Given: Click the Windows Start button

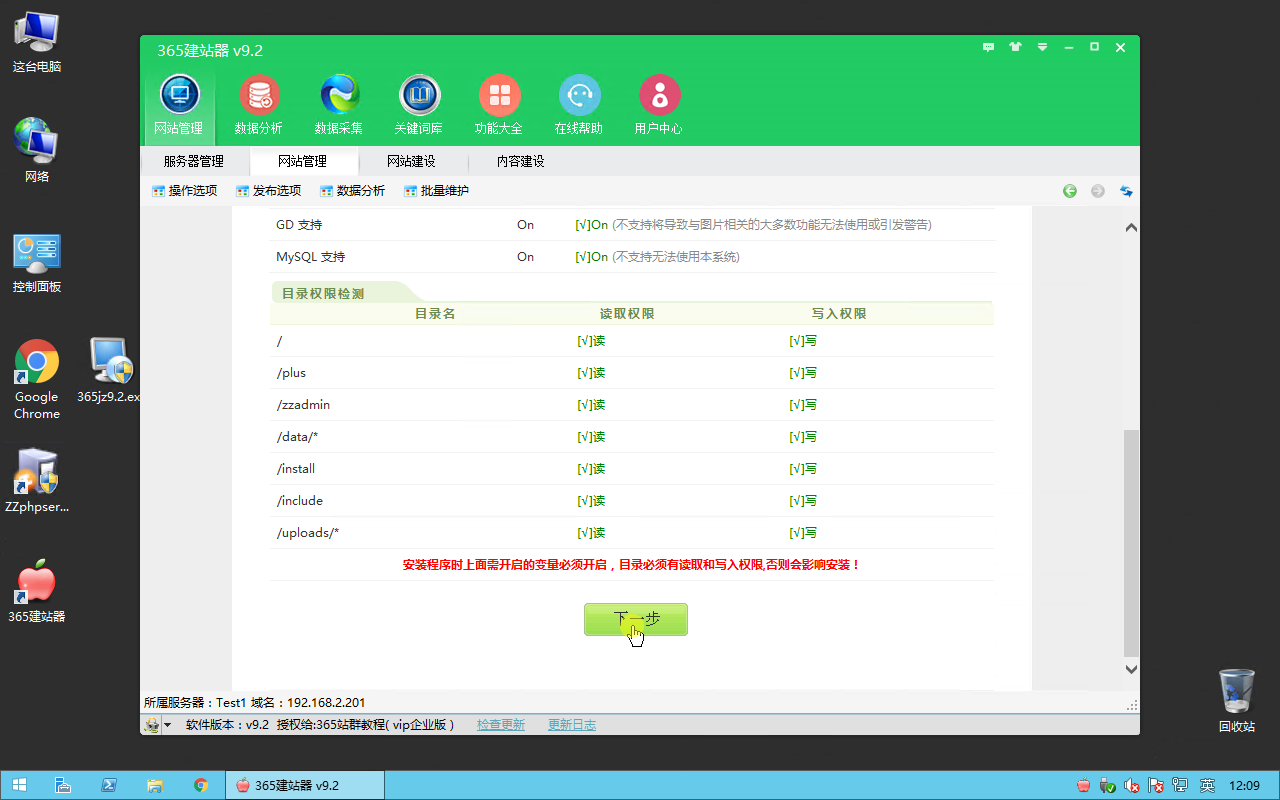Looking at the screenshot, I should (19, 785).
